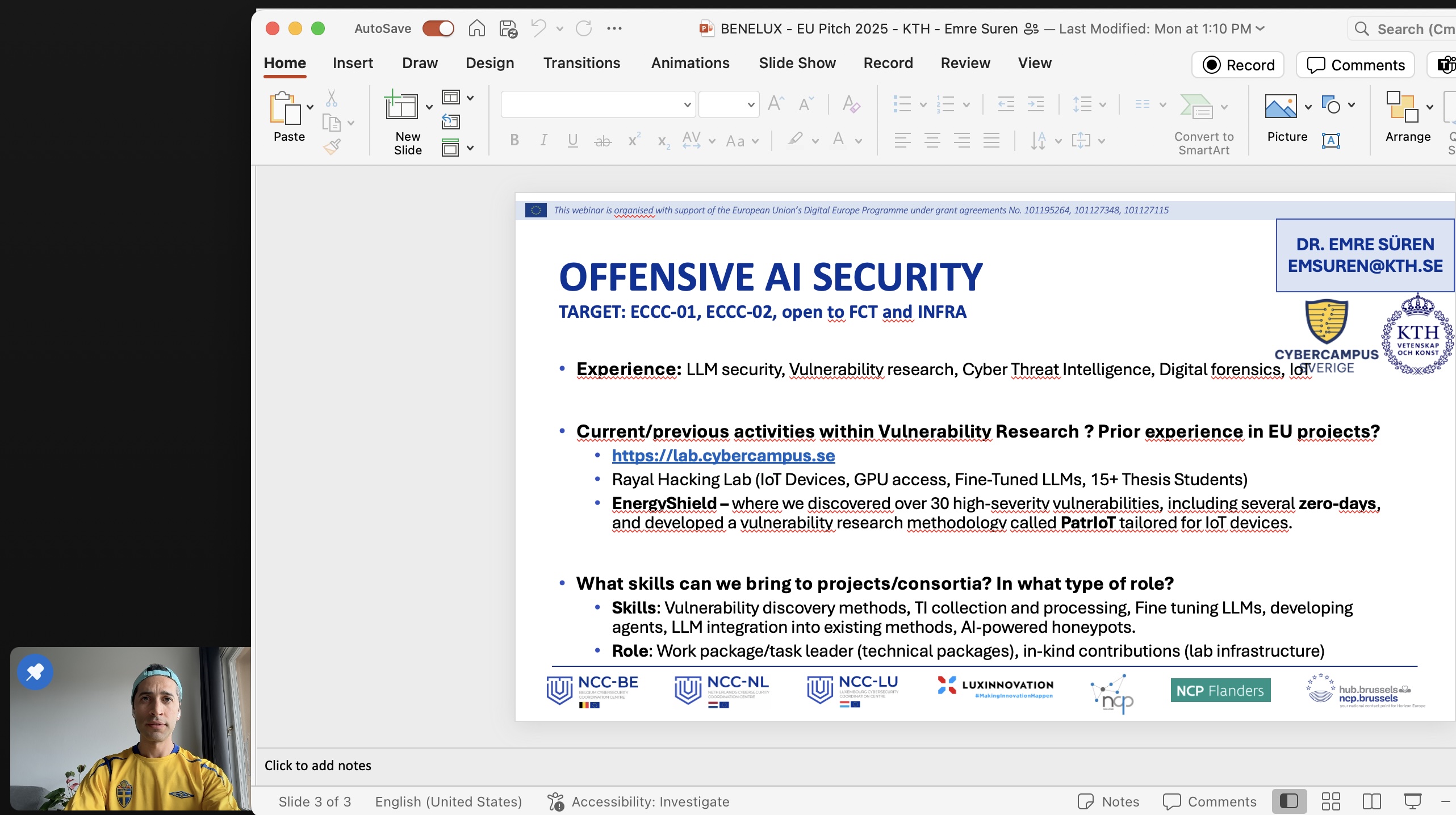Viewport: 1456px width, 815px height.
Task: Toggle Normal view button in status bar
Action: point(1289,801)
